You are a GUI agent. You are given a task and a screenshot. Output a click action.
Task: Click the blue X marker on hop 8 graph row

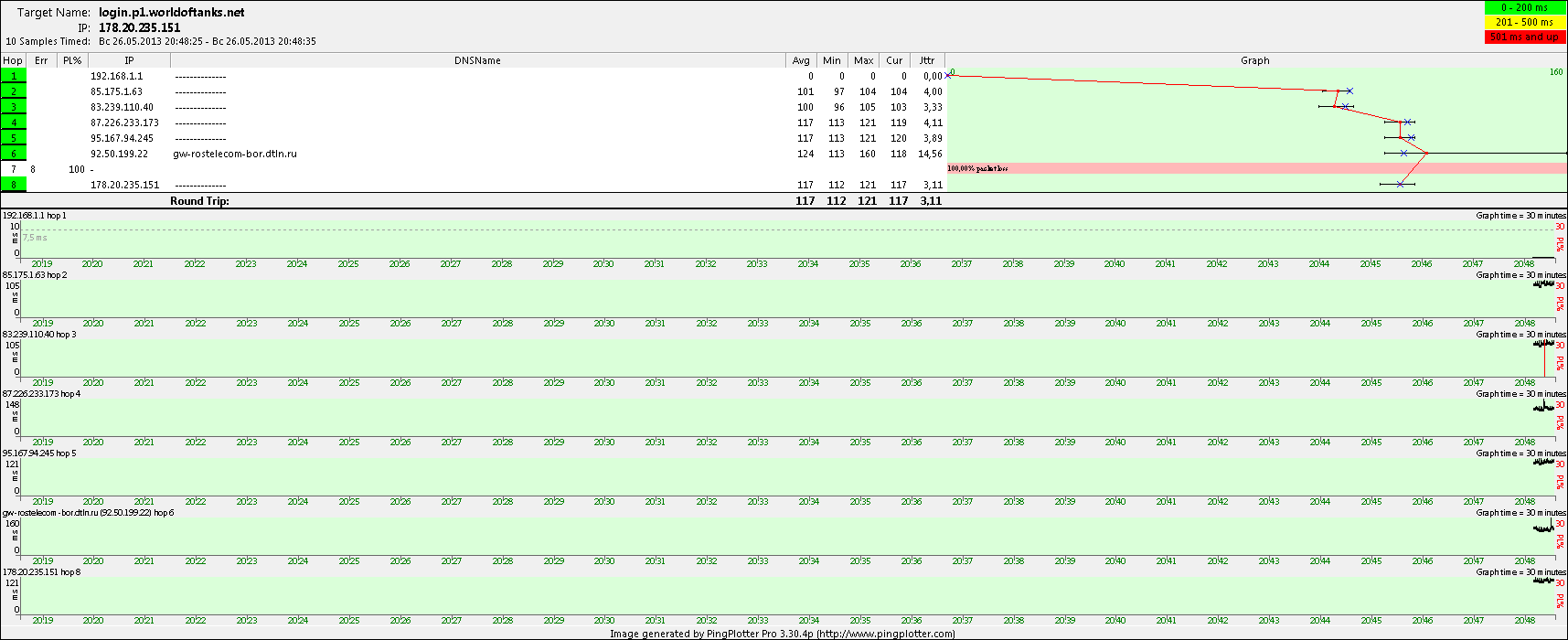point(1400,185)
